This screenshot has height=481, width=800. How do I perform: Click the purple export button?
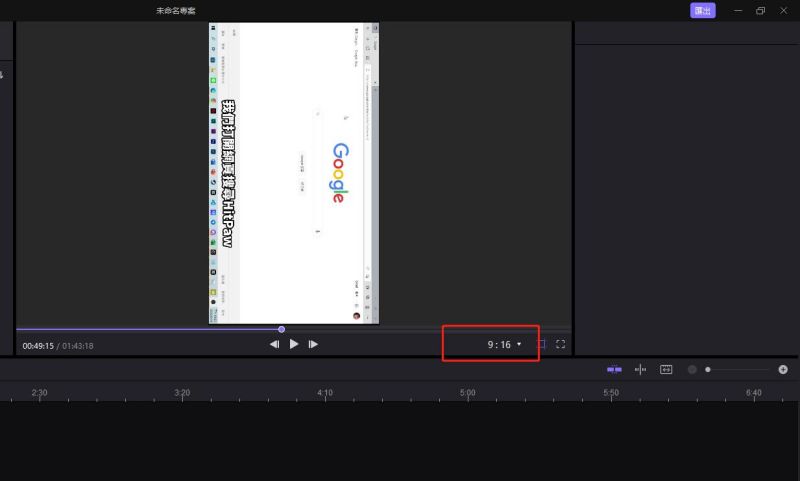pos(703,10)
